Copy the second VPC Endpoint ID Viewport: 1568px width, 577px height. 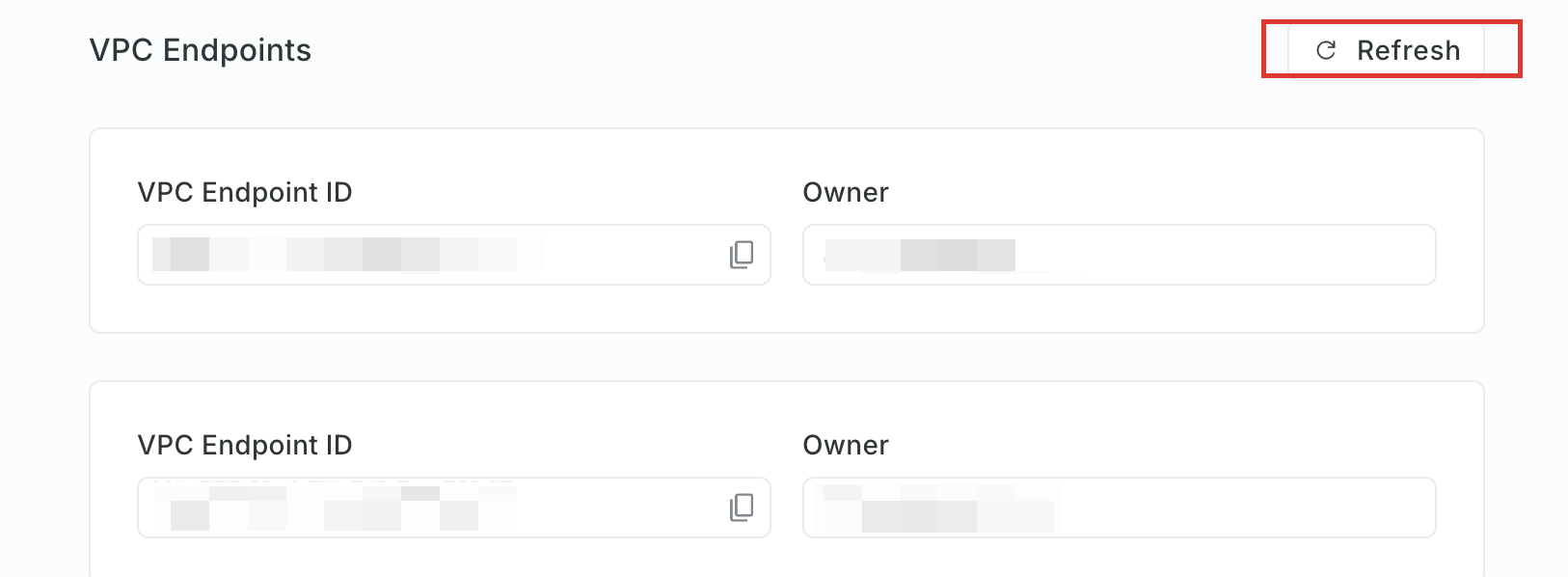click(x=742, y=508)
